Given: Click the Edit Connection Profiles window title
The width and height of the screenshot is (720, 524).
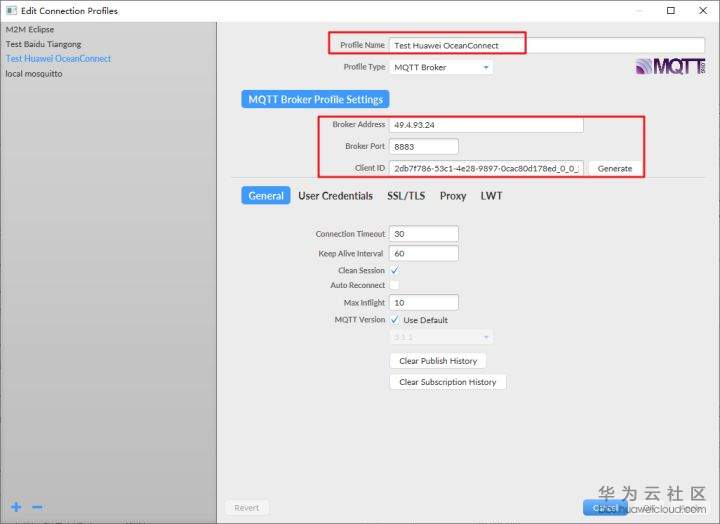Looking at the screenshot, I should coord(69,11).
